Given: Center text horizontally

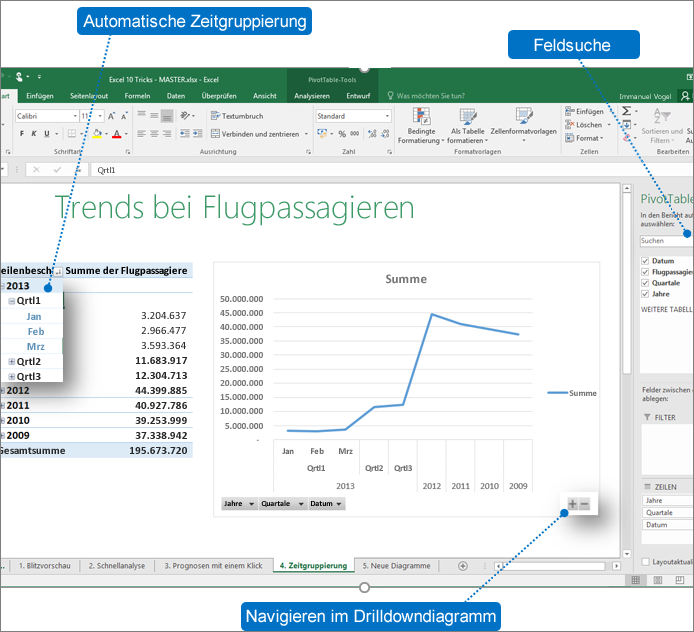Looking at the screenshot, I should point(154,134).
